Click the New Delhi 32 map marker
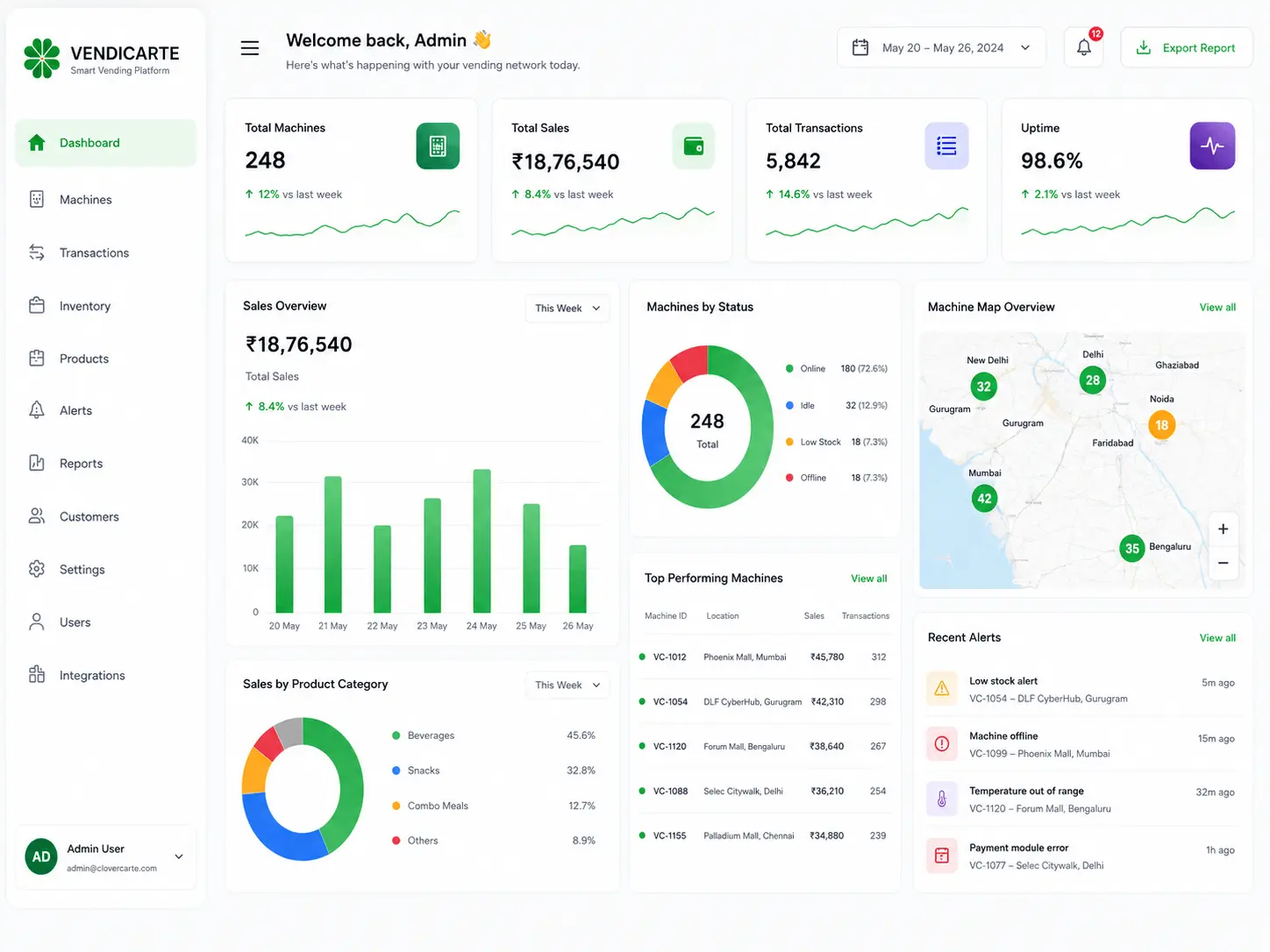The width and height of the screenshot is (1270, 952). pyautogui.click(x=984, y=387)
